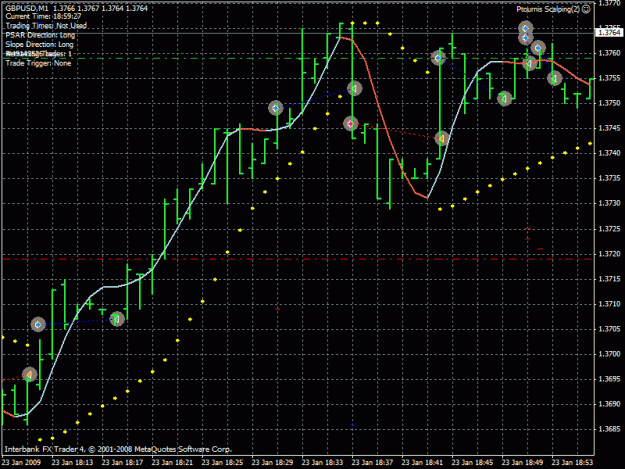Image resolution: width=625 pixels, height=469 pixels.
Task: Click the 23 Jan 18:25 time label
Action: click(x=222, y=462)
